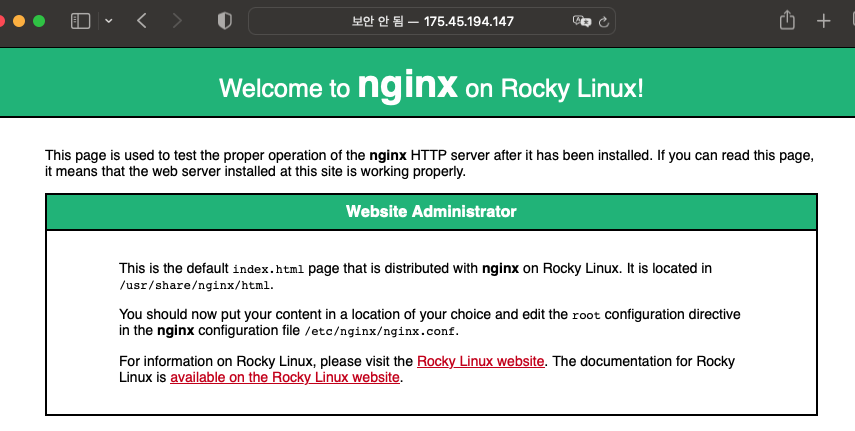This screenshot has height=431, width=855.
Task: Click the 'root' directive code text
Action: (586, 316)
